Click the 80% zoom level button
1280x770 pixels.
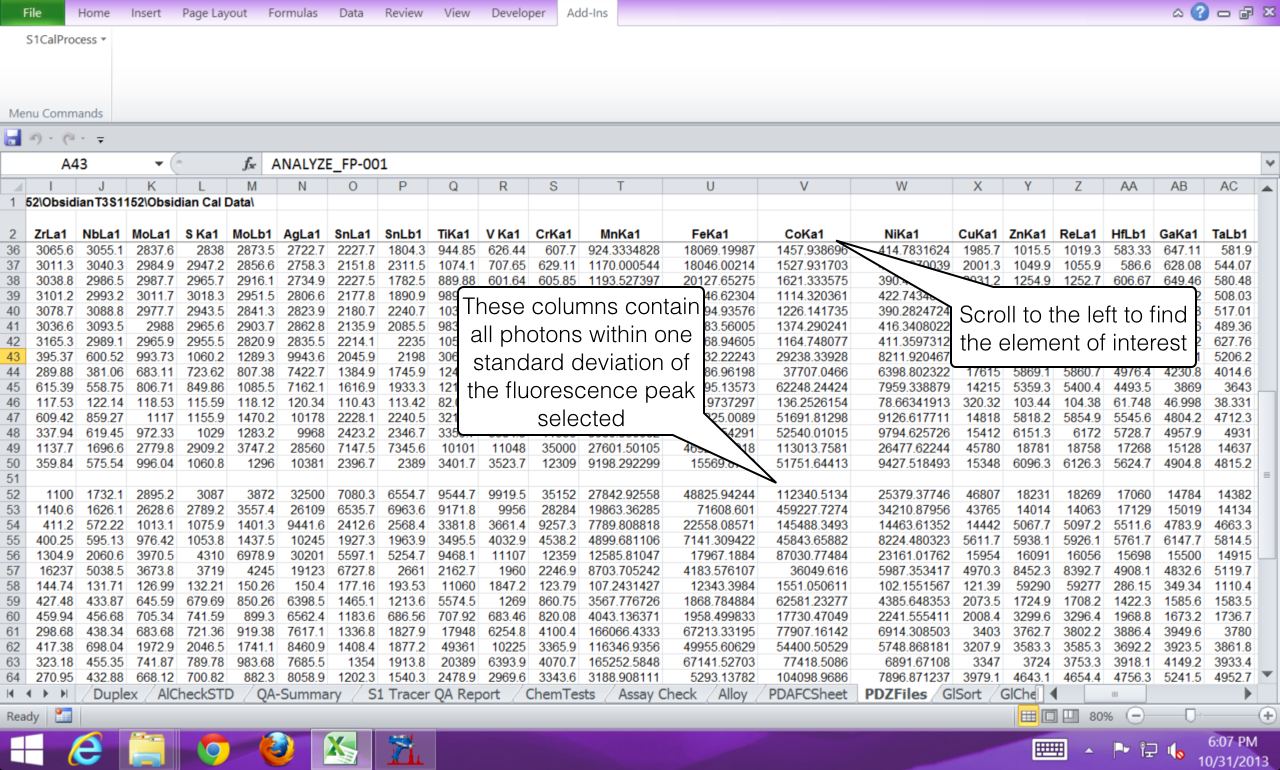tap(1102, 716)
